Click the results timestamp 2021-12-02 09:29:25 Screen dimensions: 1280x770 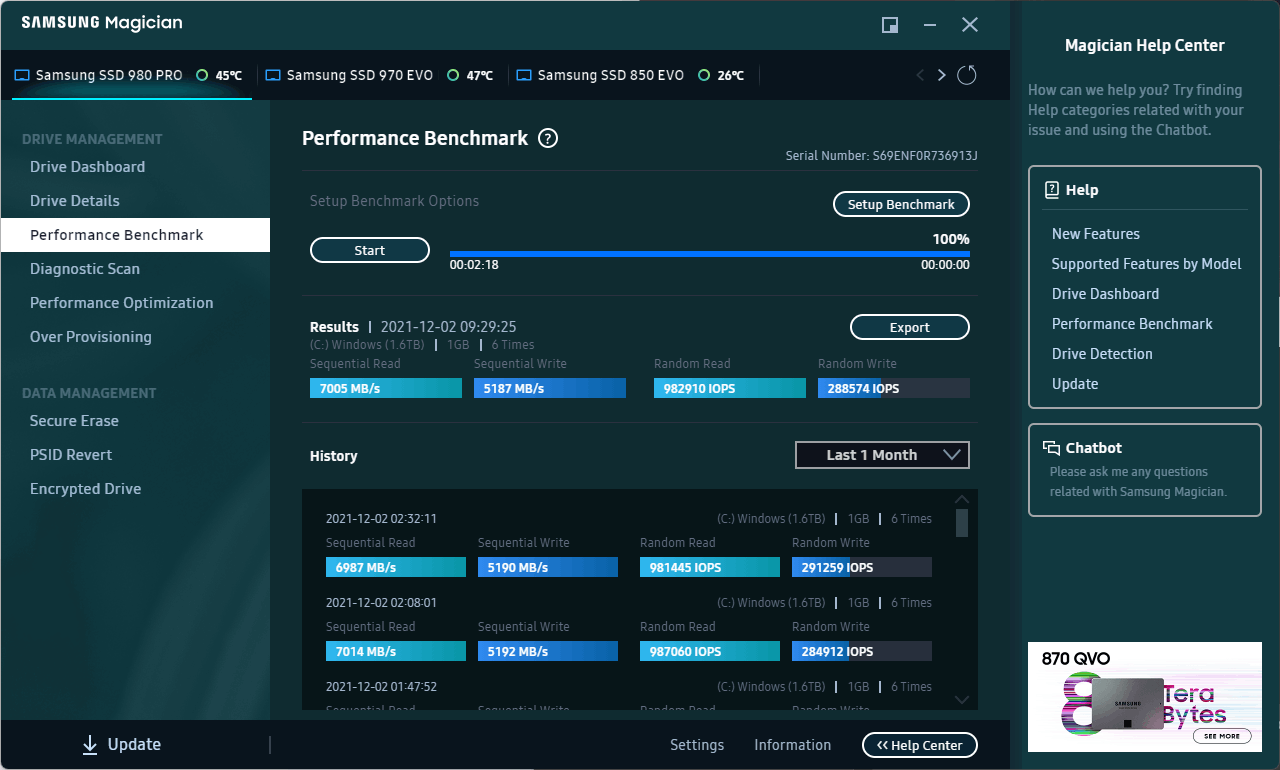[x=449, y=327]
